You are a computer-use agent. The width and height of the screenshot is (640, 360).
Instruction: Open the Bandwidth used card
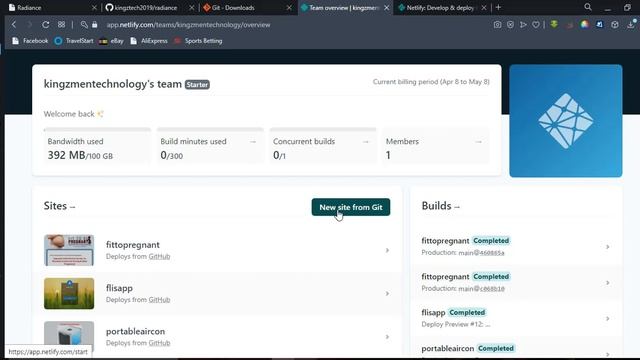pyautogui.click(x=97, y=146)
